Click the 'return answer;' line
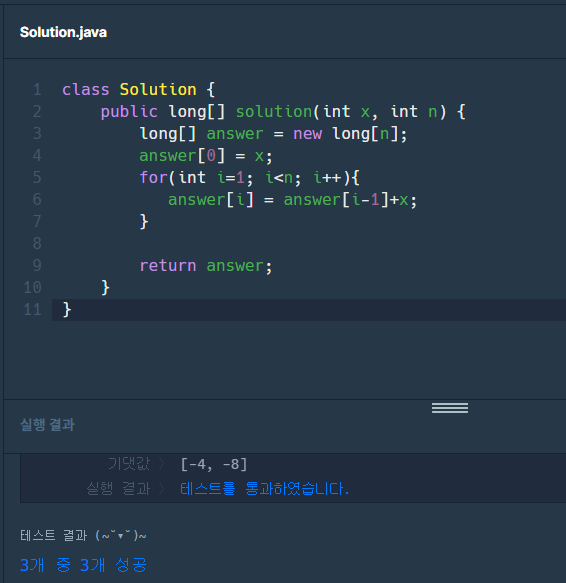566x583 pixels. (x=206, y=266)
